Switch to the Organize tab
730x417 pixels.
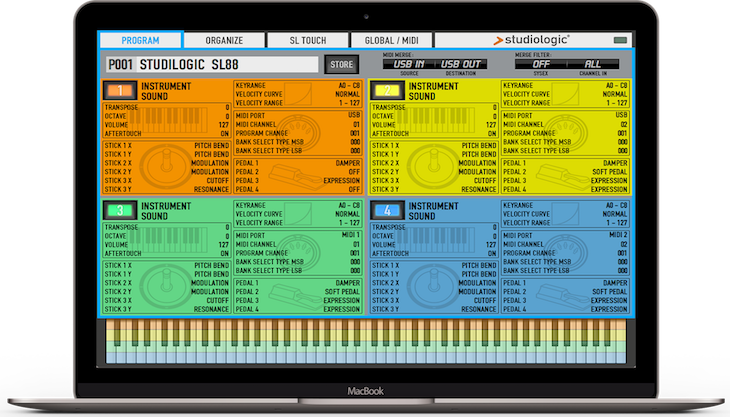[224, 40]
